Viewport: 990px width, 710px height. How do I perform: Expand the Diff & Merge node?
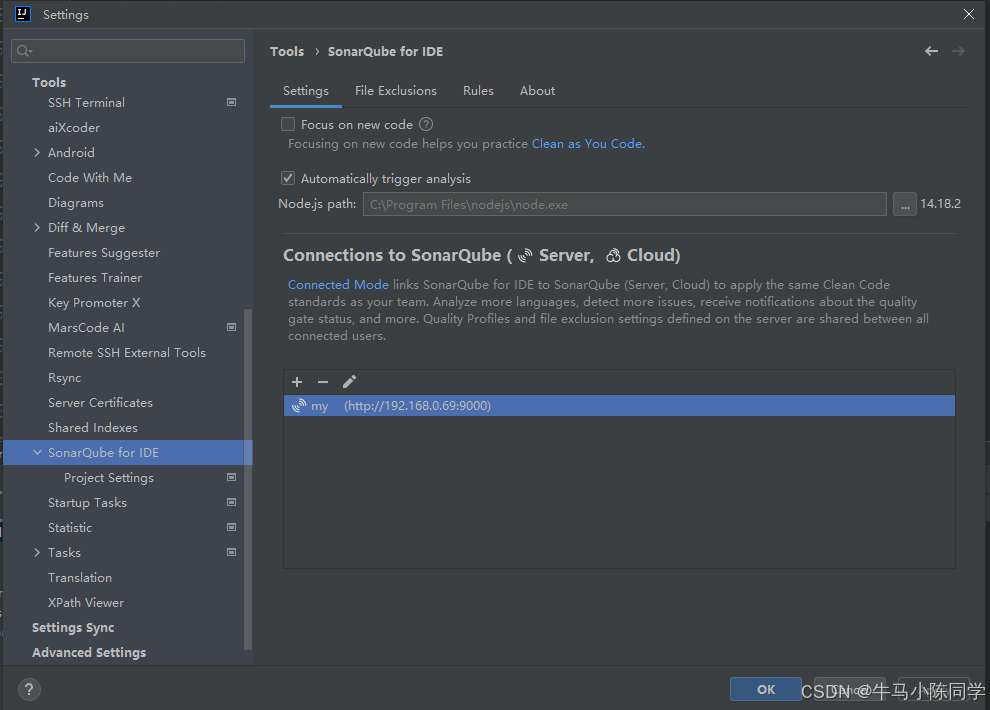click(37, 228)
